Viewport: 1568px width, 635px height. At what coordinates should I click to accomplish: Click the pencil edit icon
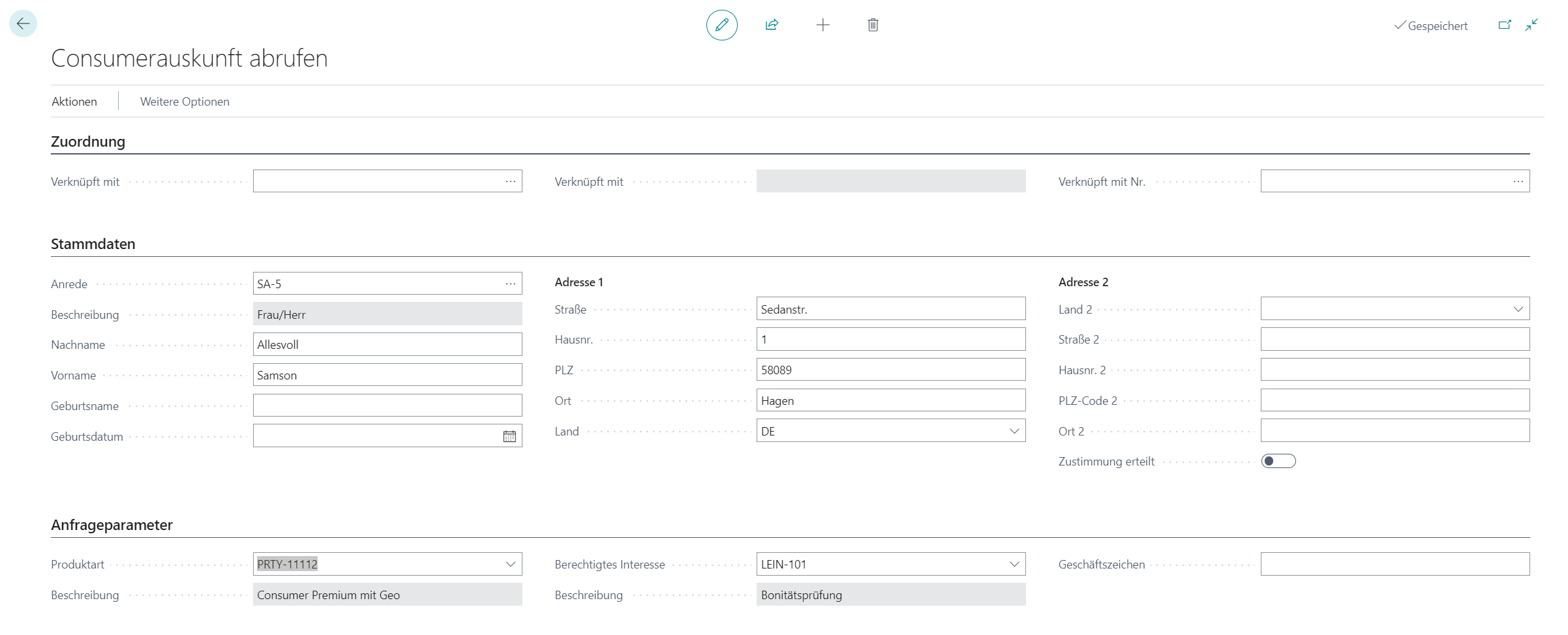tap(721, 25)
